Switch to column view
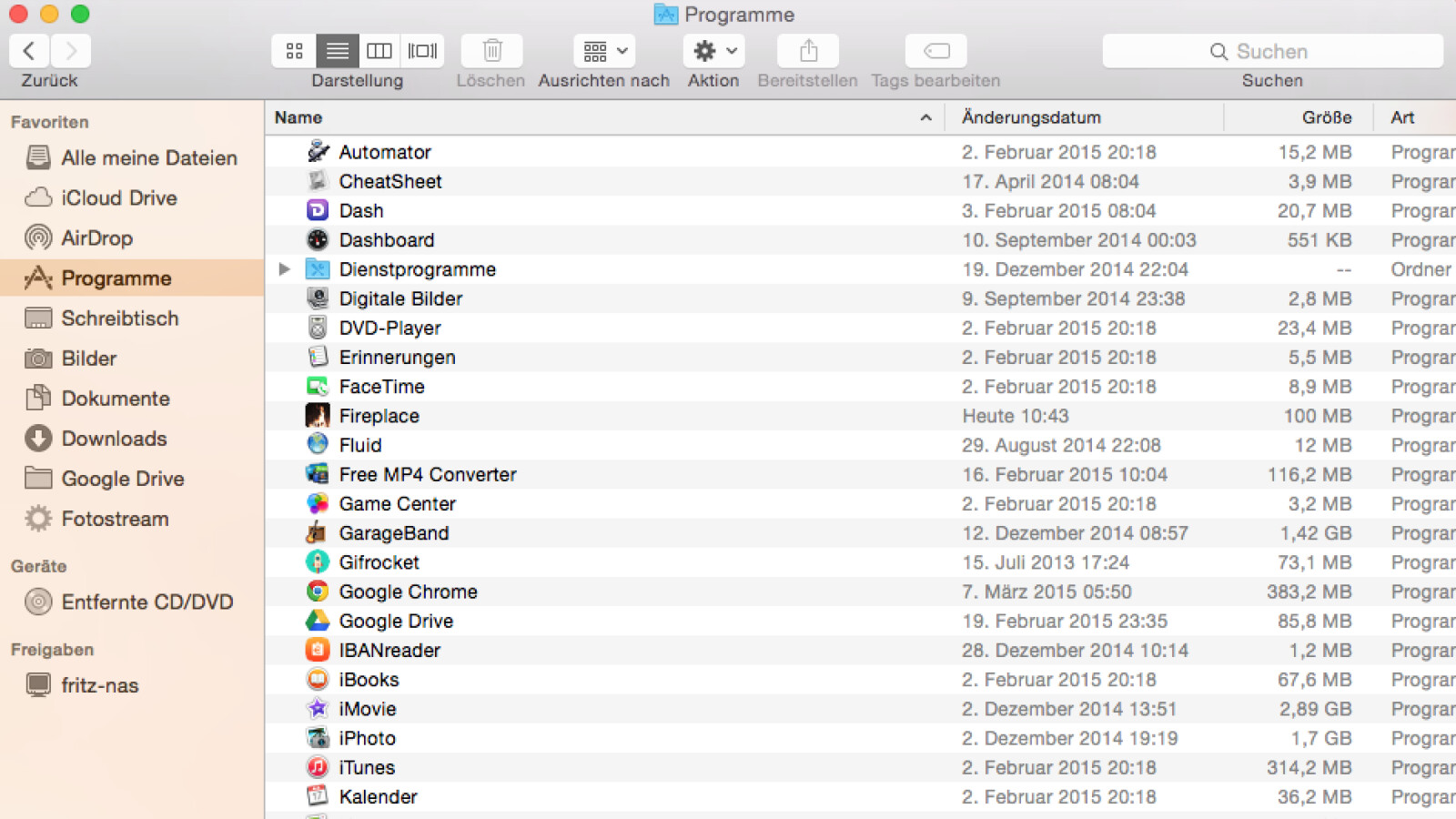This screenshot has height=819, width=1456. point(379,51)
